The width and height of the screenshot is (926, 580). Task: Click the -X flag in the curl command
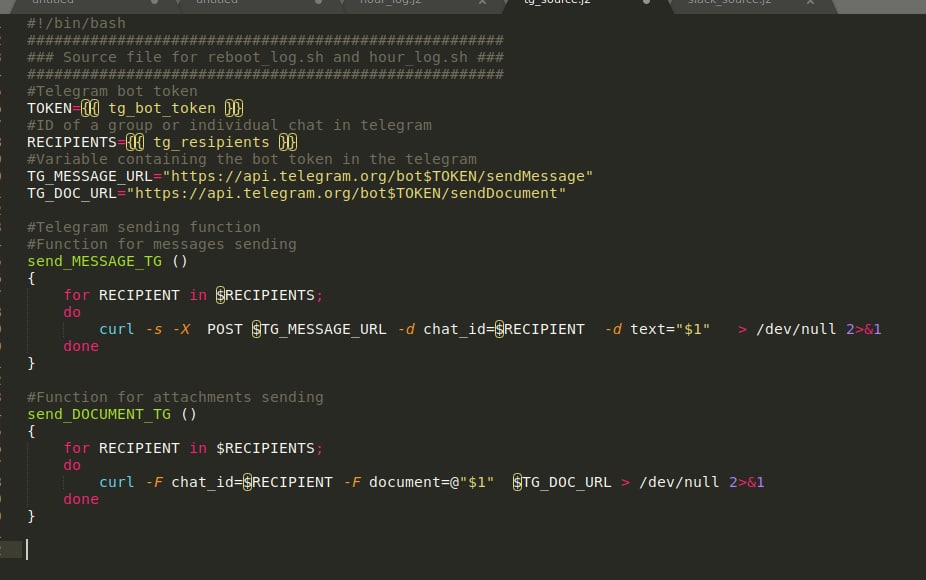tap(181, 330)
